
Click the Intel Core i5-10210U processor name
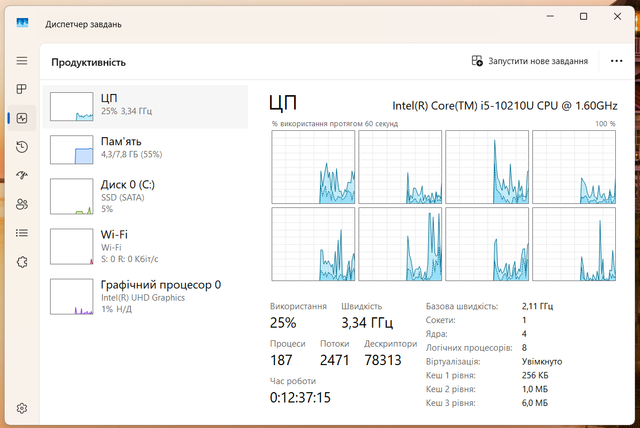(504, 106)
